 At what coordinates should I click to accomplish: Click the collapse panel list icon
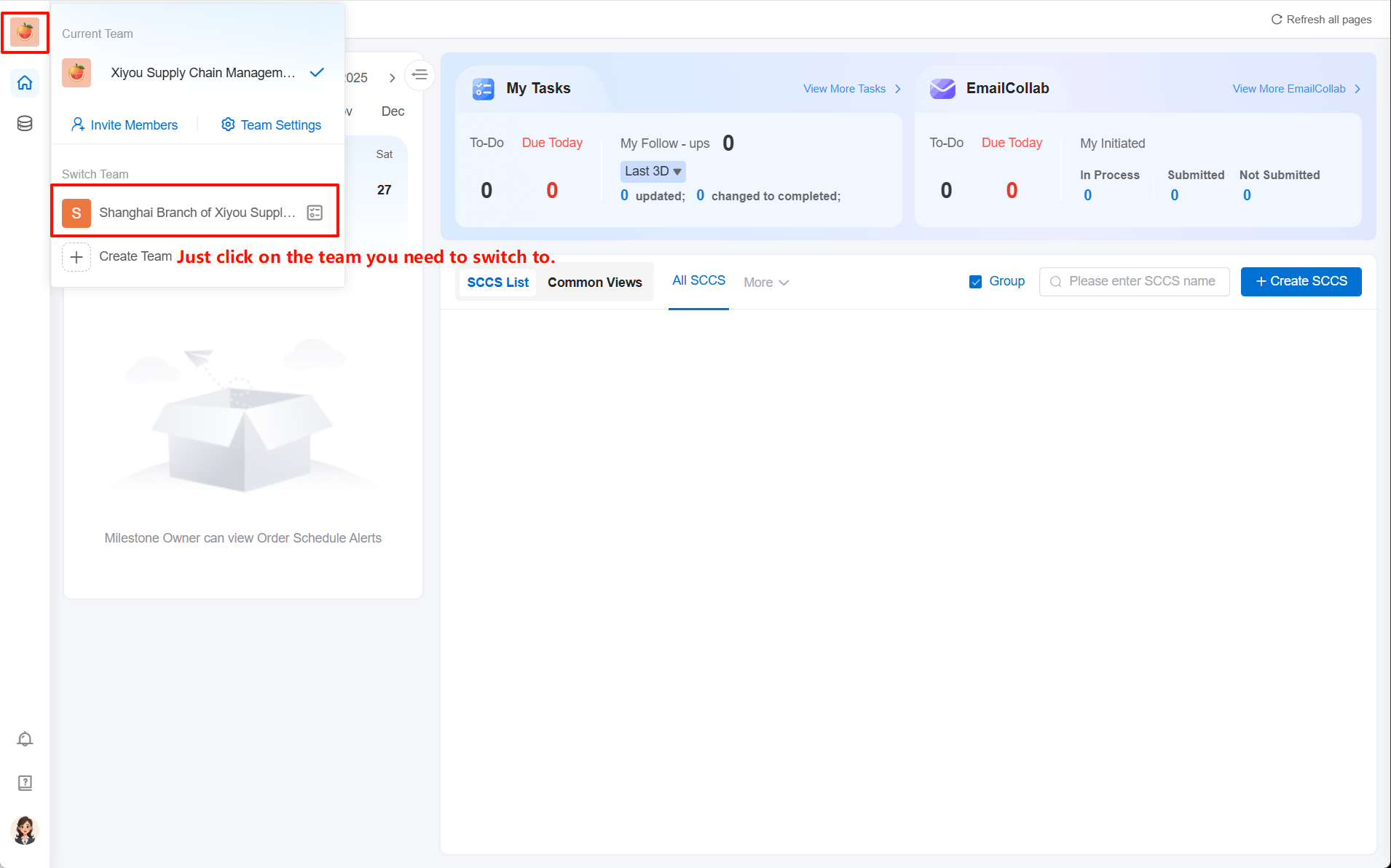419,75
